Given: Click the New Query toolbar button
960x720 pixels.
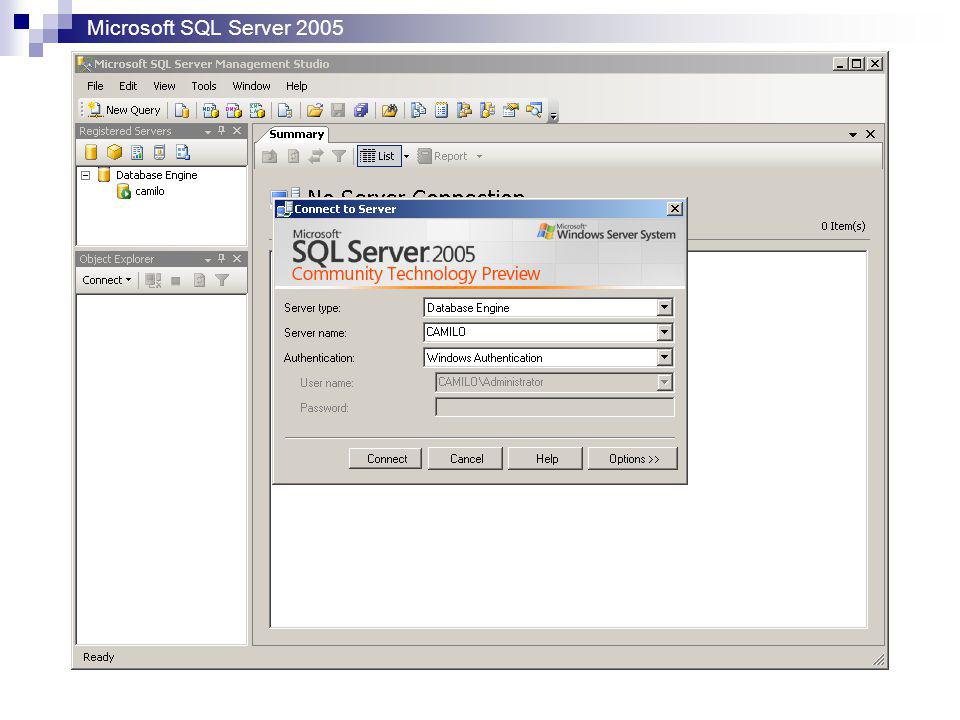Looking at the screenshot, I should (124, 110).
